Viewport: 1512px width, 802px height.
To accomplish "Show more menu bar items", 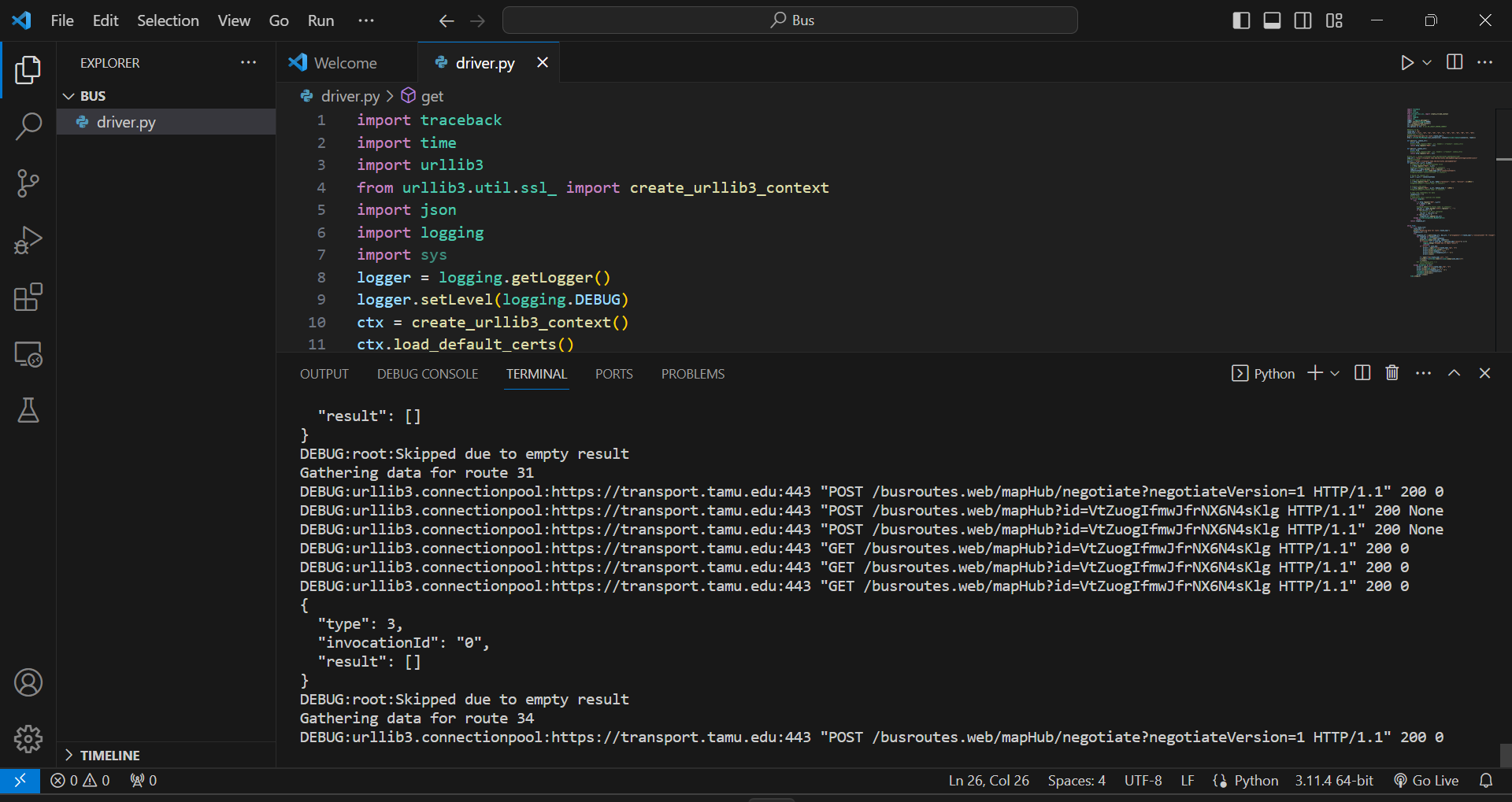I will tap(366, 20).
